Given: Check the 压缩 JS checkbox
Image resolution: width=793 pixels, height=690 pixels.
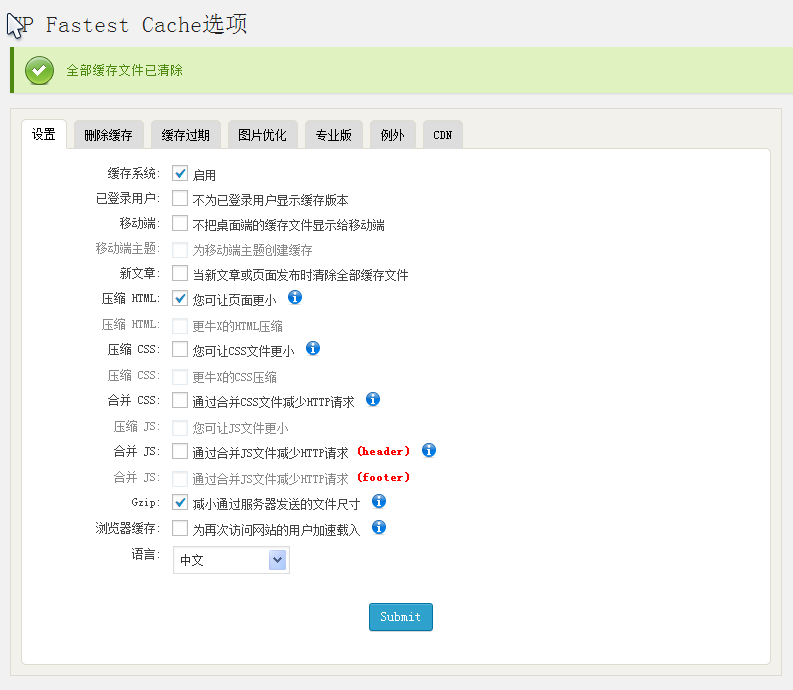Looking at the screenshot, I should click(180, 427).
